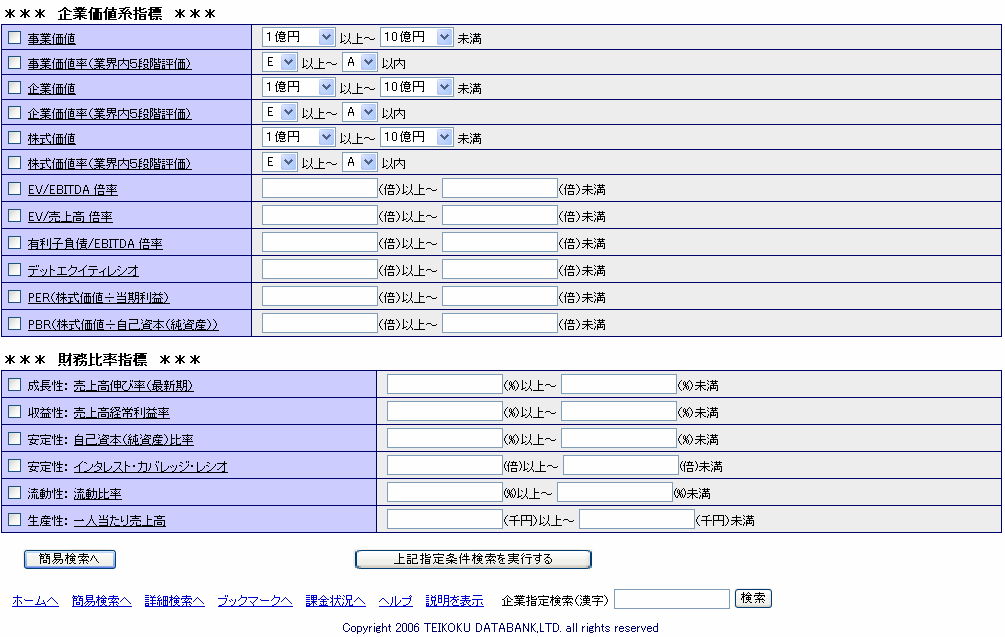Go to ホームへ footer link
This screenshot has width=1005, height=637.
(x=35, y=600)
